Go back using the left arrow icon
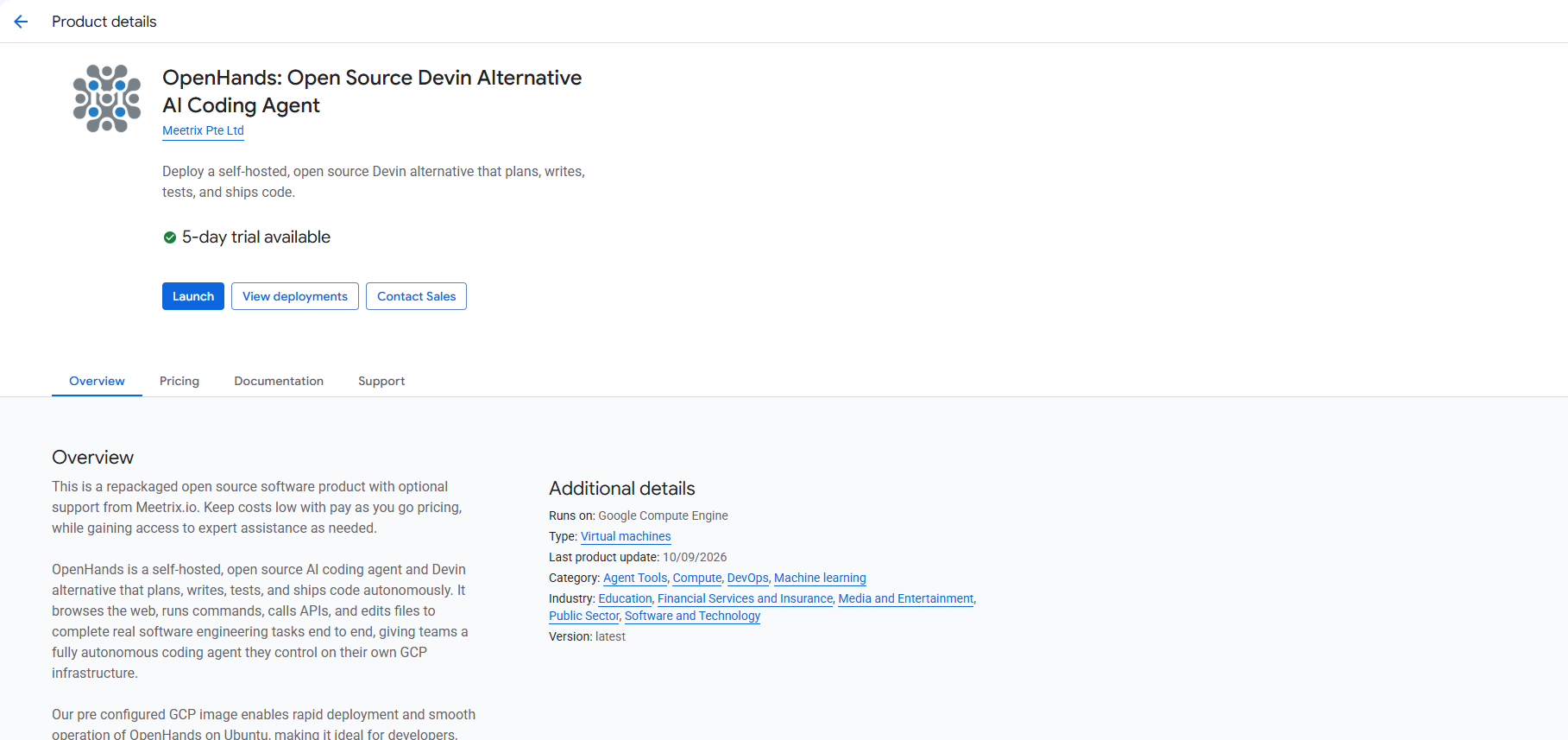Viewport: 1568px width, 740px height. (x=21, y=22)
